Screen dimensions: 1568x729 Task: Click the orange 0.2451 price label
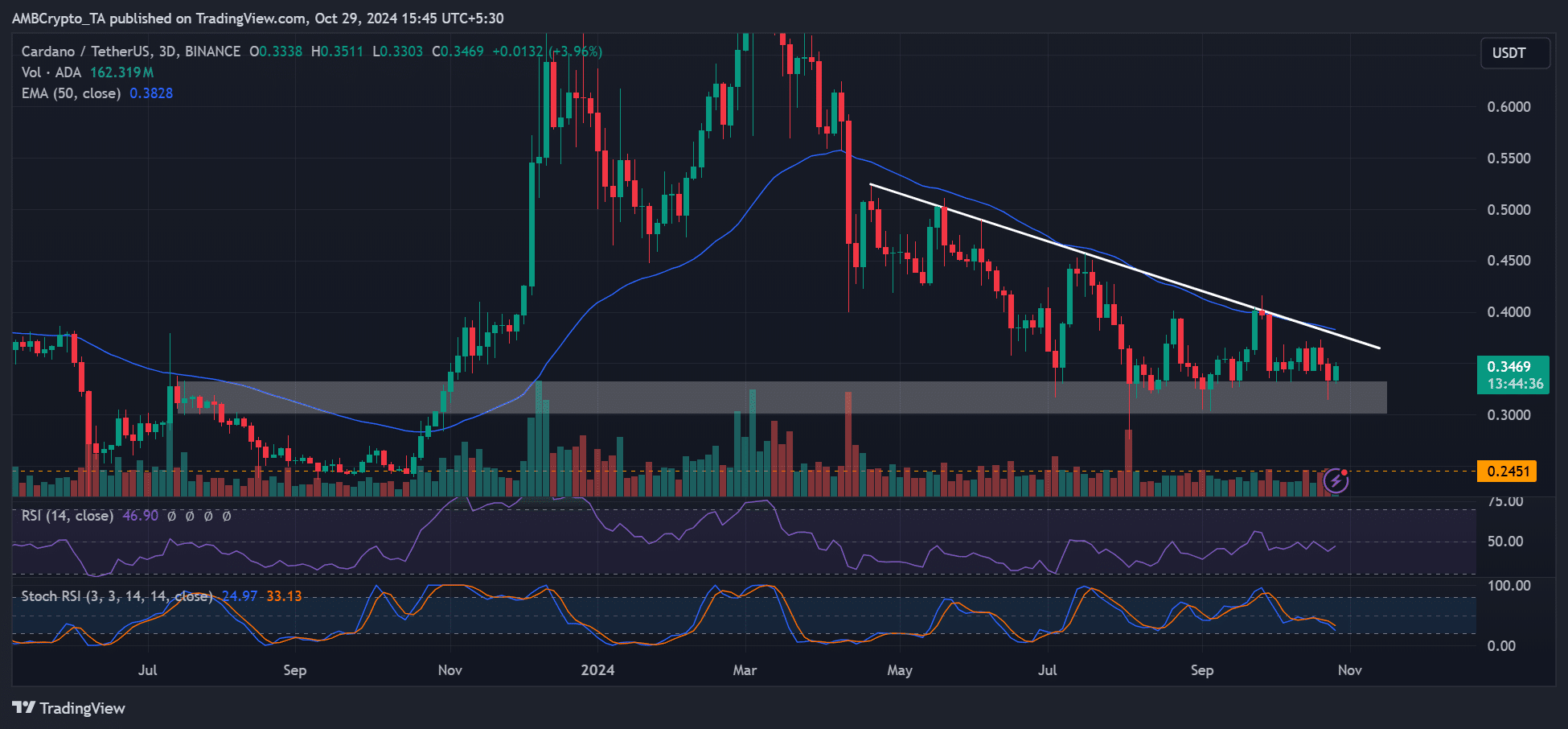pos(1507,472)
